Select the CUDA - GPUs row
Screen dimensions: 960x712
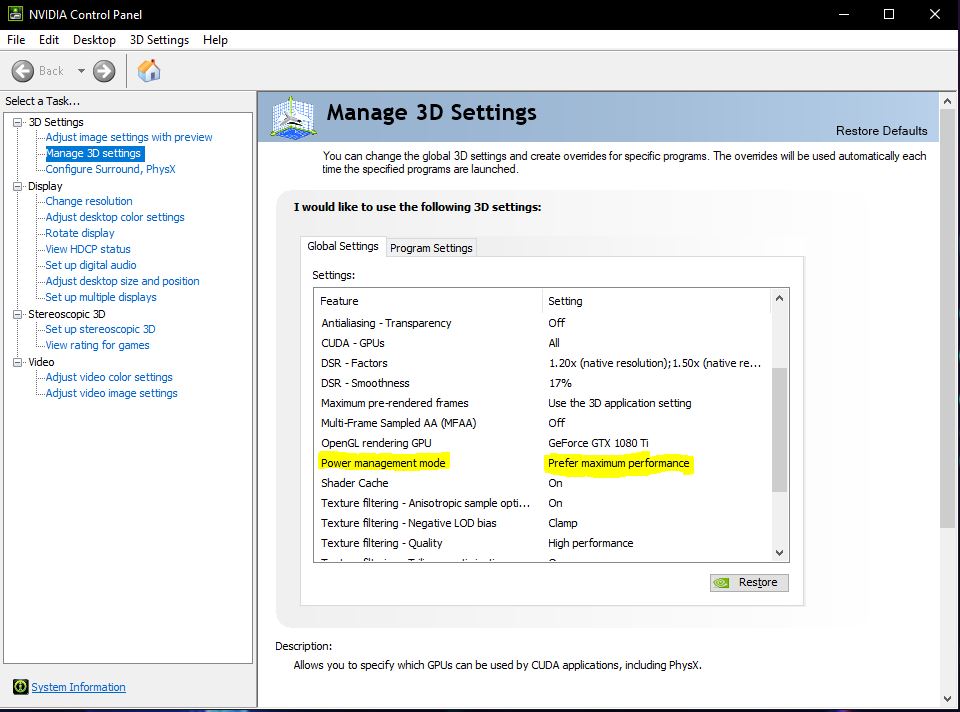[542, 343]
